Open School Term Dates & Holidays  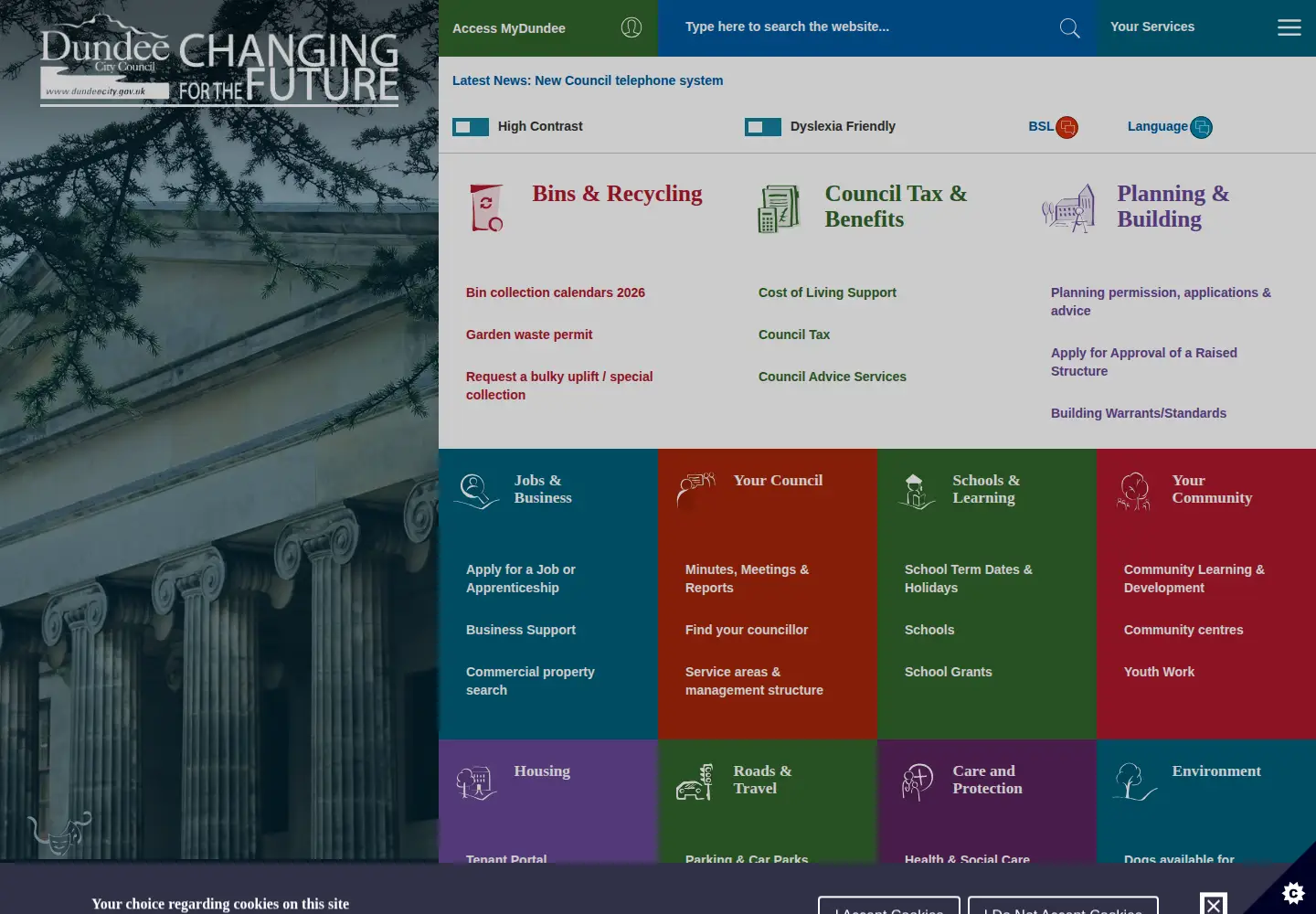coord(969,579)
